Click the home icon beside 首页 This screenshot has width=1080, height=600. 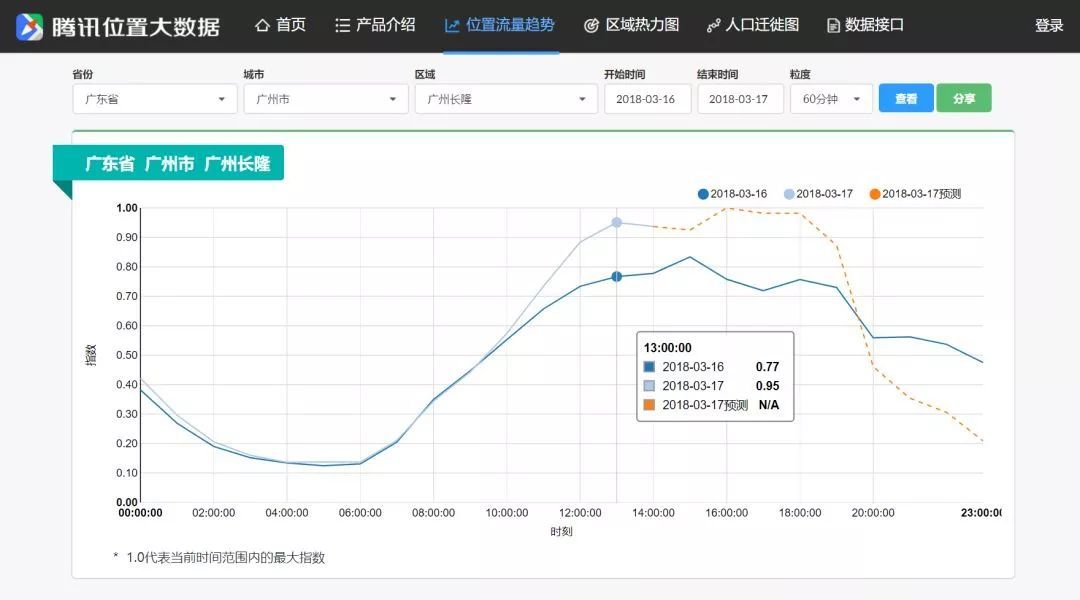(263, 25)
